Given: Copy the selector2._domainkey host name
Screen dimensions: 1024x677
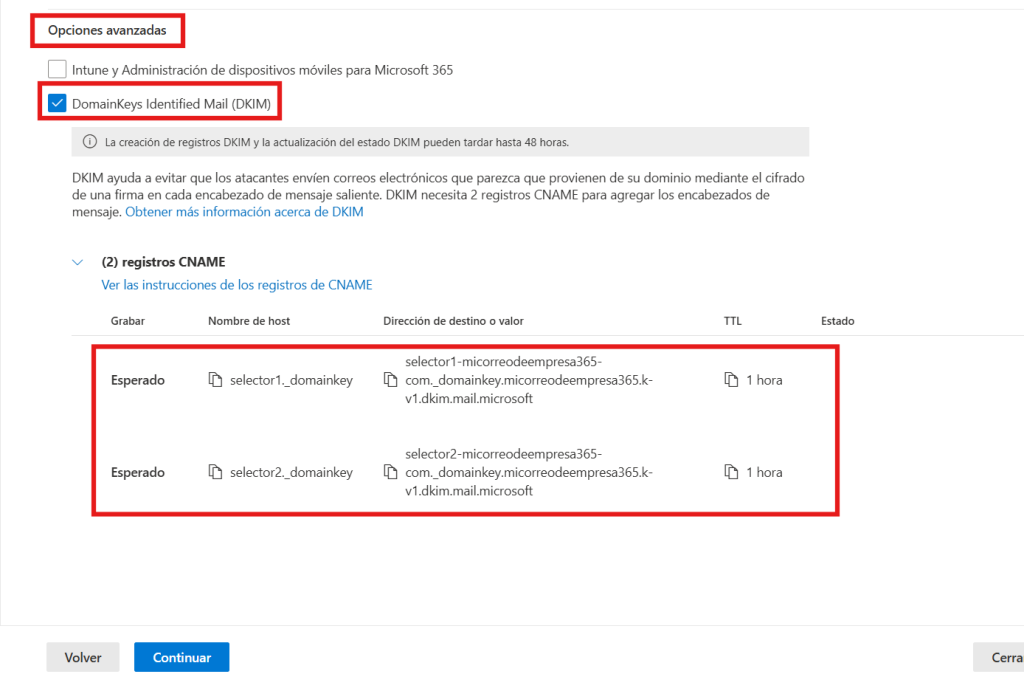Looking at the screenshot, I should click(214, 472).
